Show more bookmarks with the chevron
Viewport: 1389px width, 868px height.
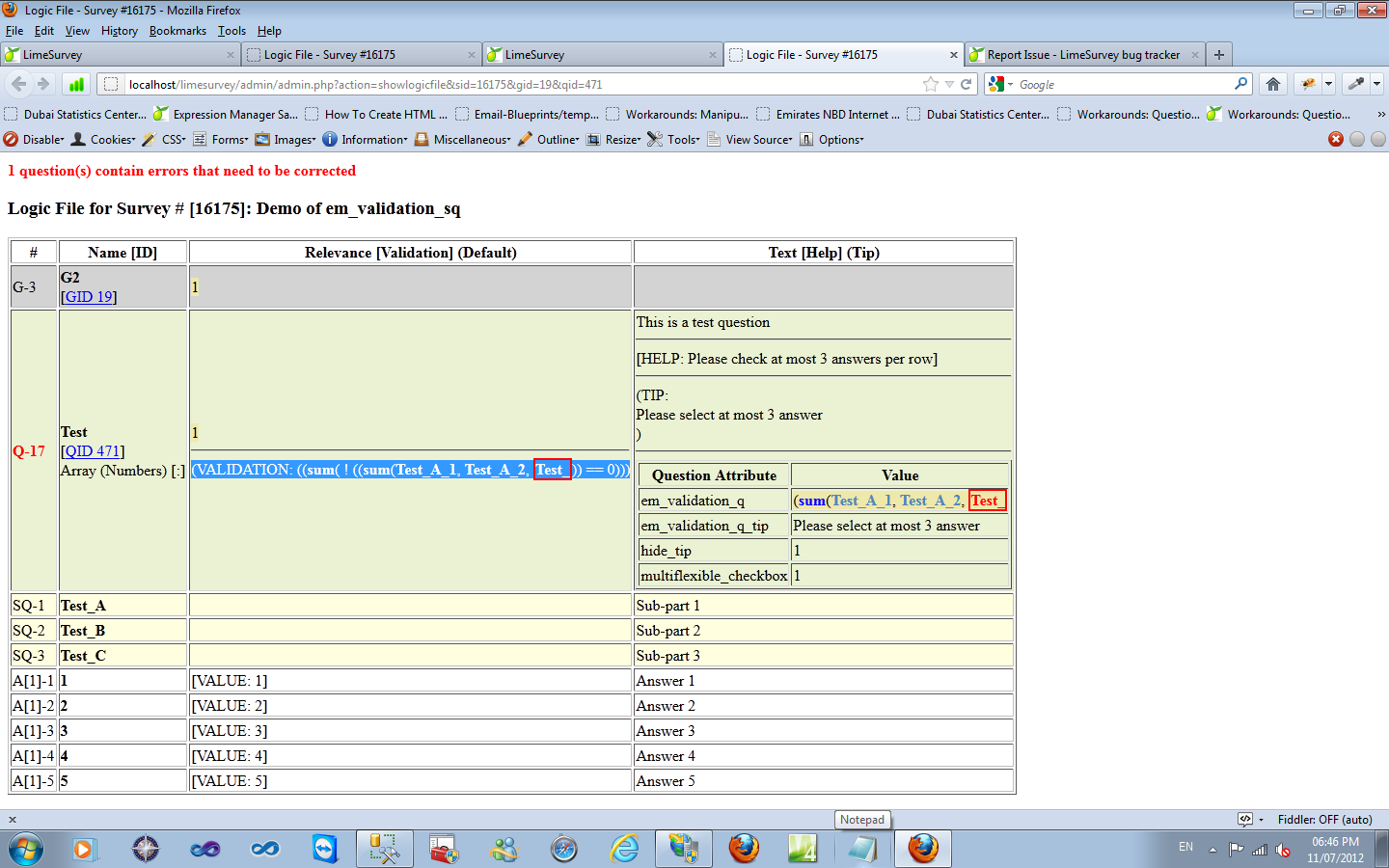pos(1380,114)
